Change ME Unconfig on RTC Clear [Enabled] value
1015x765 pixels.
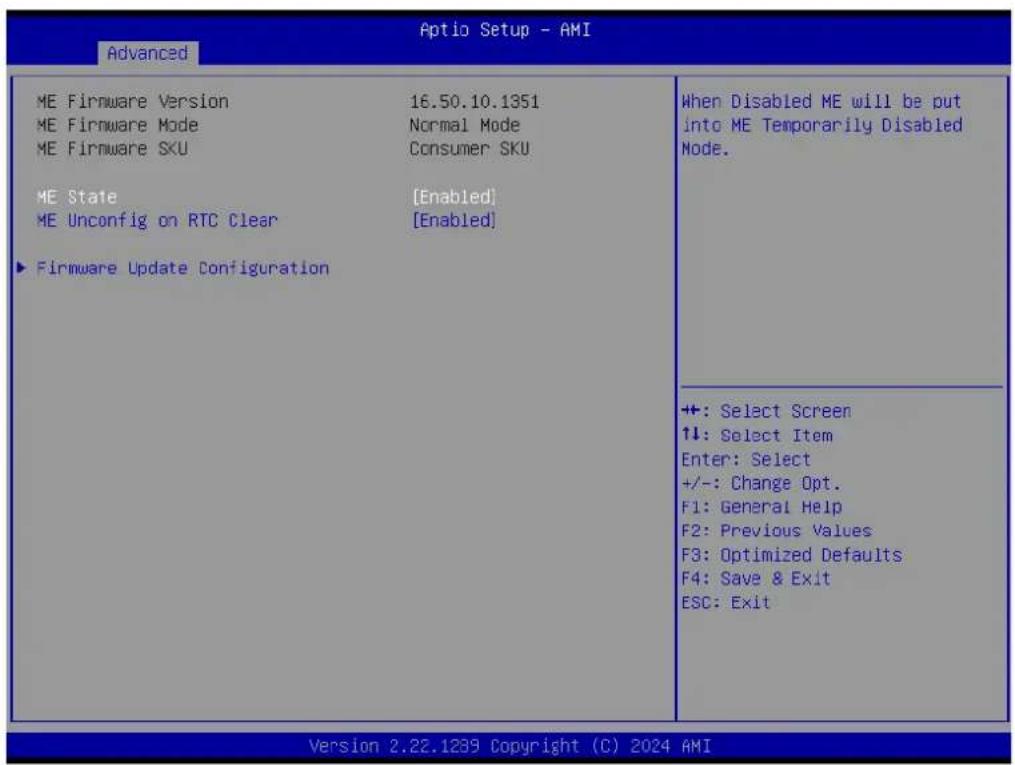pos(454,221)
